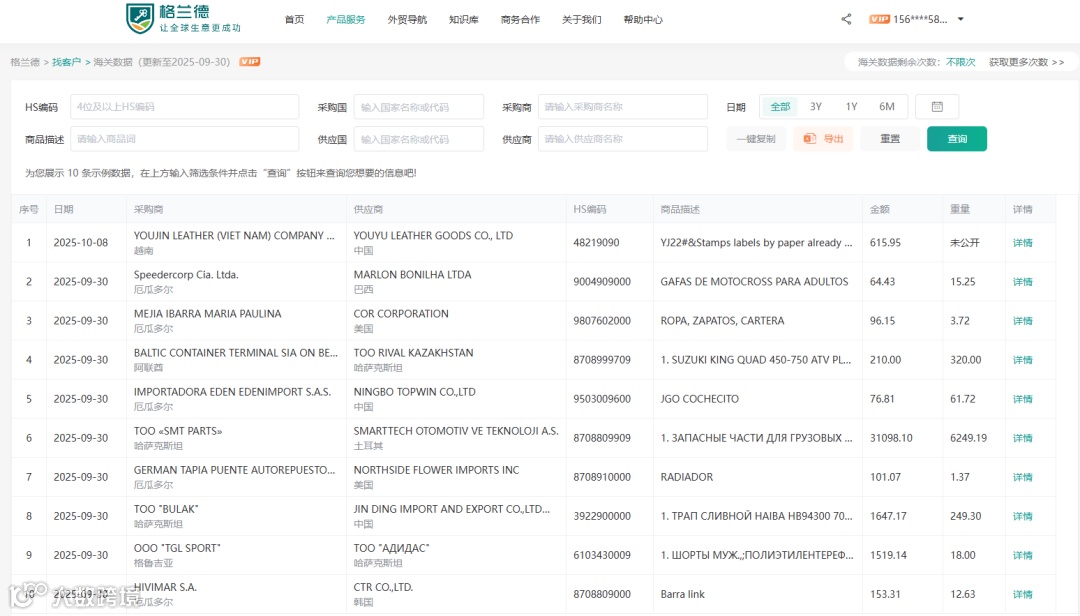Open 关于我们 menu item

pos(581,19)
